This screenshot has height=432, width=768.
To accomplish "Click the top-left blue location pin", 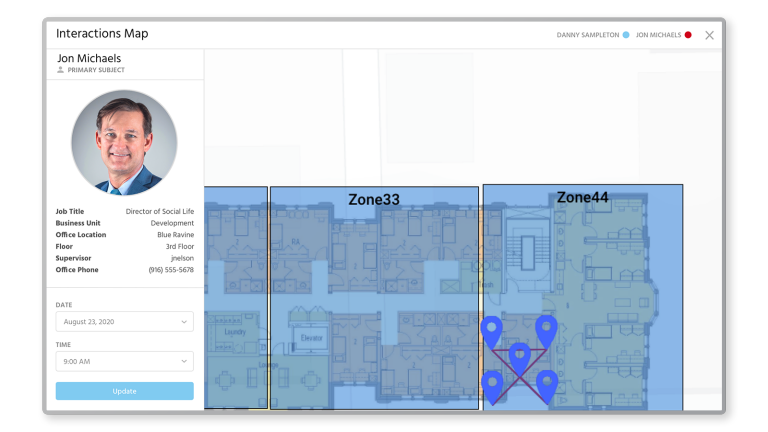I will click(491, 330).
